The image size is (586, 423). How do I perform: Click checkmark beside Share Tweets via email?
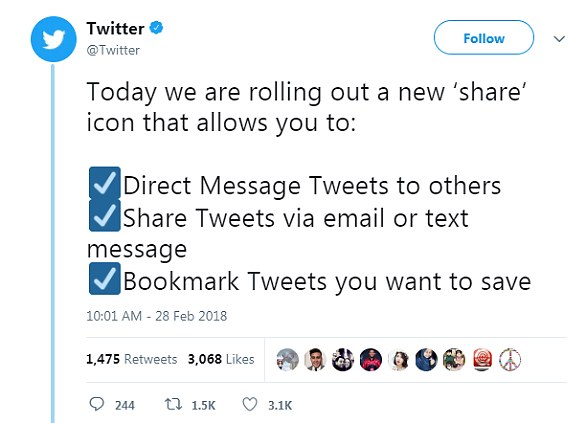(x=105, y=215)
